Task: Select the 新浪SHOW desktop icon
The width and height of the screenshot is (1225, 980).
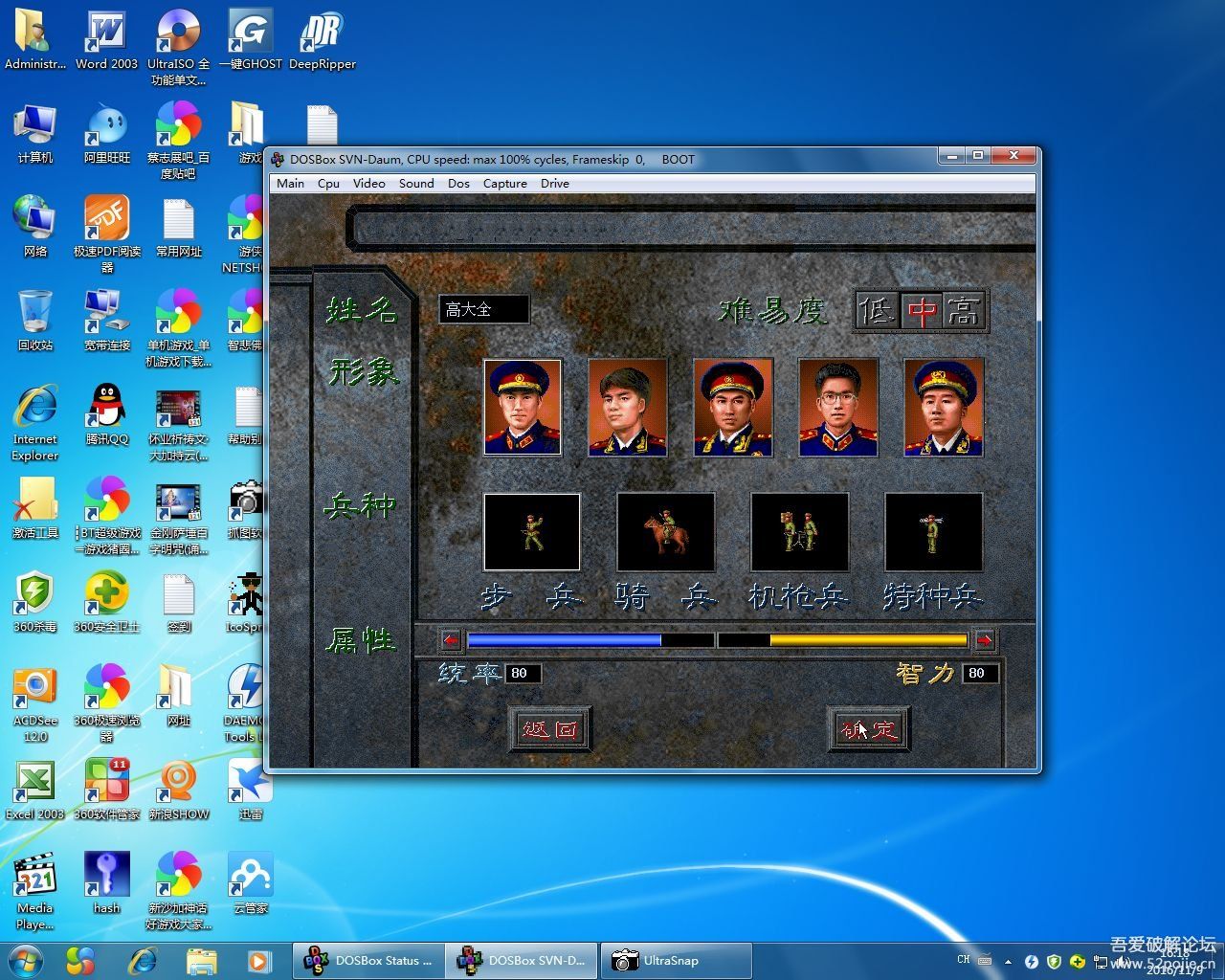Action: click(x=178, y=791)
